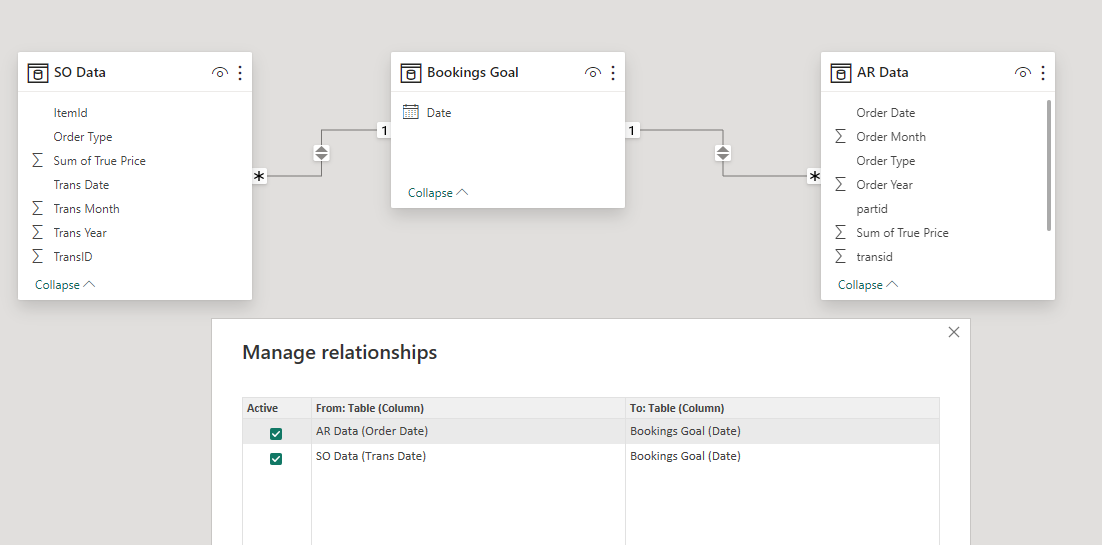Click Bookings Goal (Date) in the first relationship row
Screen dimensions: 1102x545
click(685, 431)
